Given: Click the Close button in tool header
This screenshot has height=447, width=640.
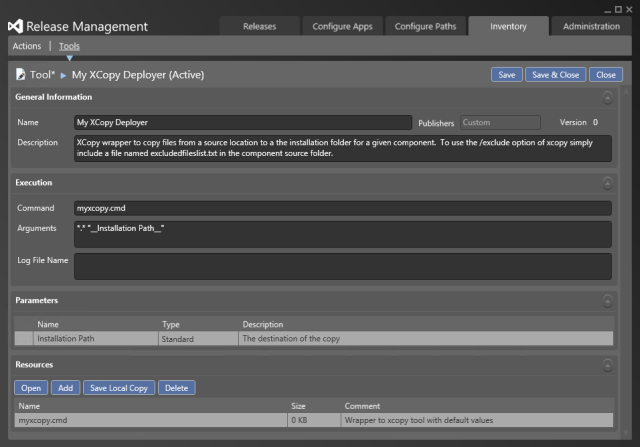Looking at the screenshot, I should click(x=606, y=75).
